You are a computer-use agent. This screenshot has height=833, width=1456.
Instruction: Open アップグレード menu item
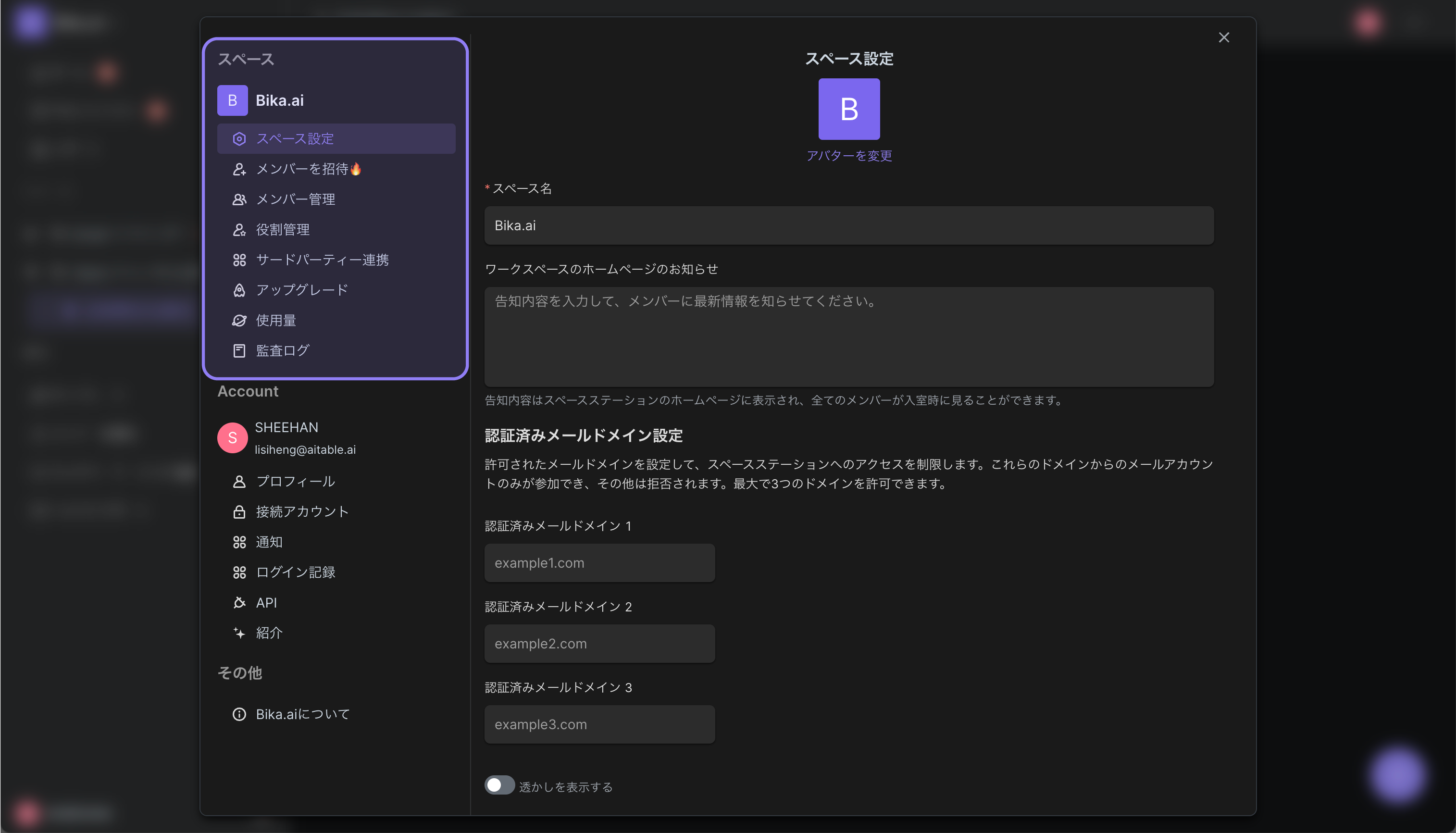[x=336, y=291]
